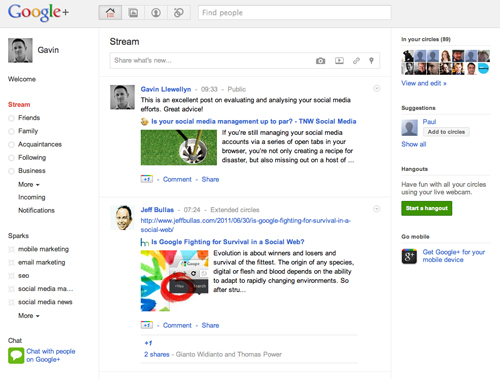Click Paul's suggestion avatar

[410, 127]
